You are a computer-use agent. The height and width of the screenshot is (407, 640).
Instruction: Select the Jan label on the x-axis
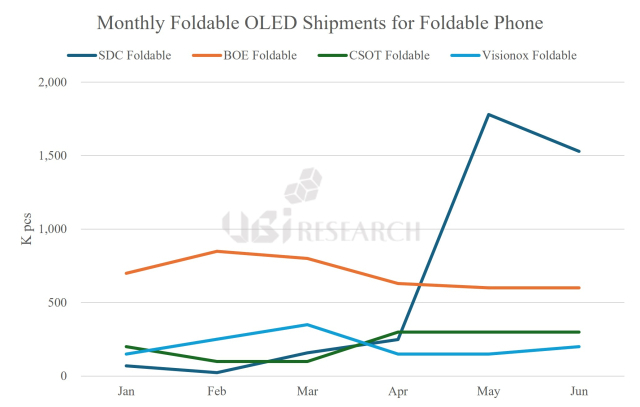point(125,393)
